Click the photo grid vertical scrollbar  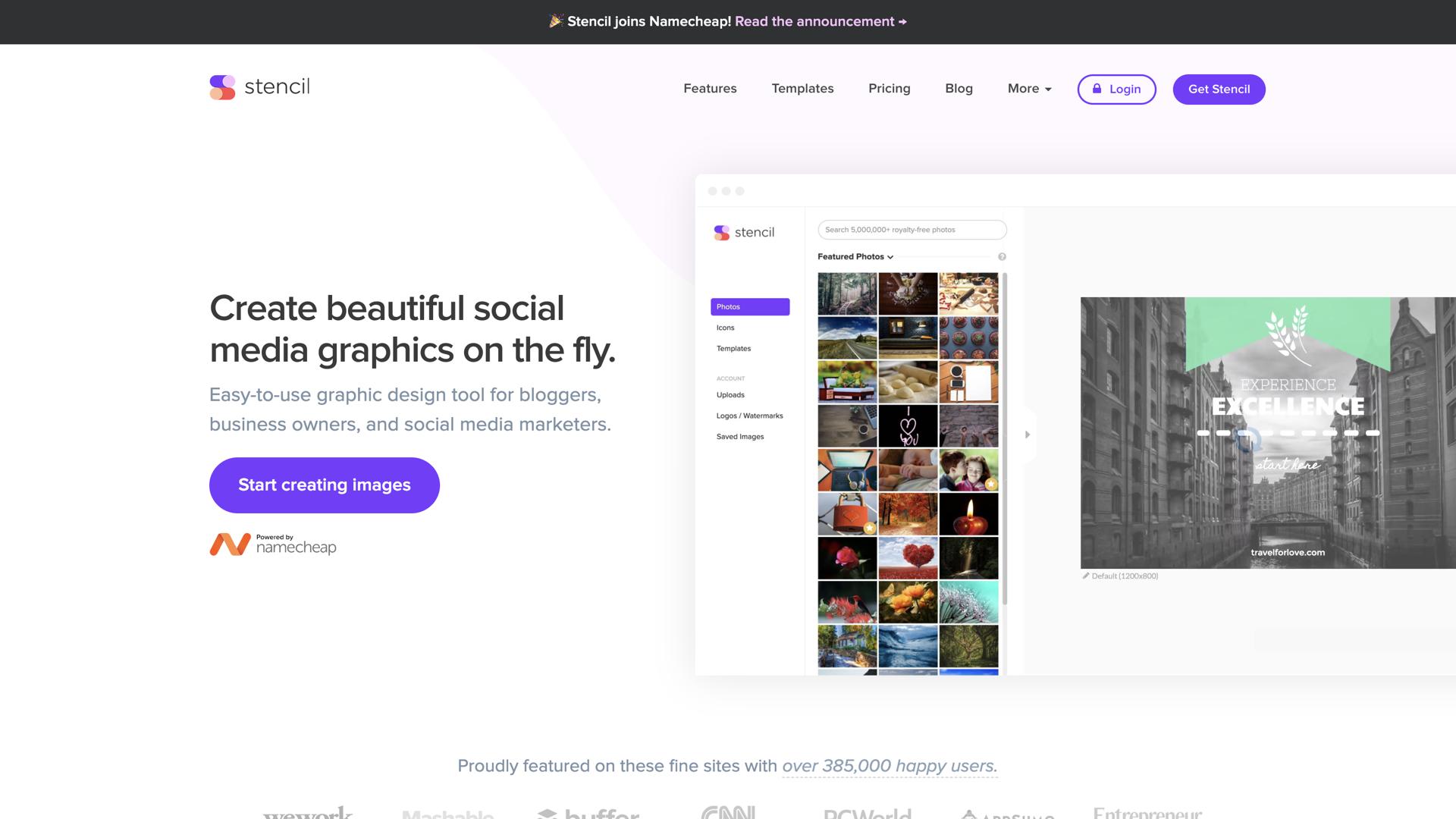pos(1005,440)
